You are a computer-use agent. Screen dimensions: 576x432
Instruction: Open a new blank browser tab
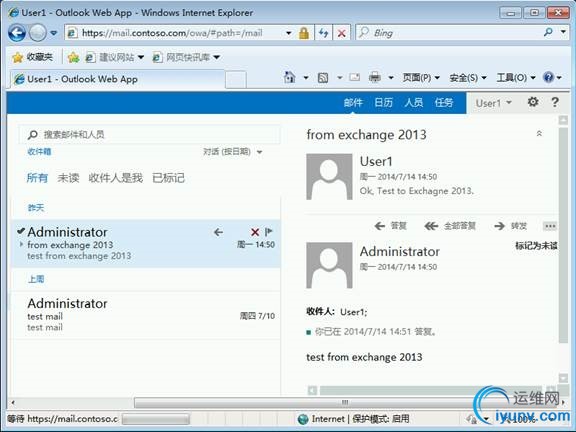tap(235, 80)
